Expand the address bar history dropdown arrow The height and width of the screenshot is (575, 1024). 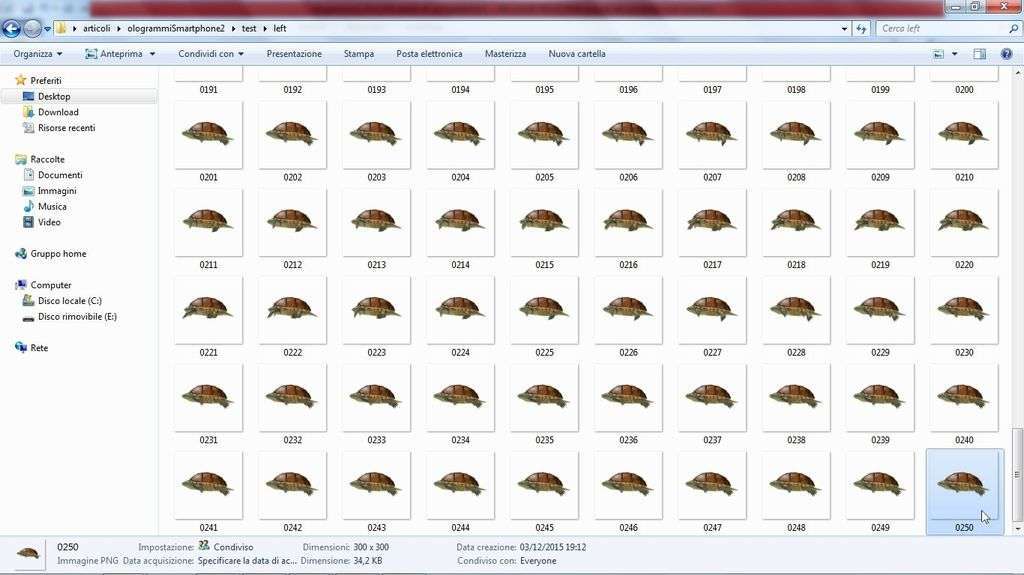tap(844, 29)
